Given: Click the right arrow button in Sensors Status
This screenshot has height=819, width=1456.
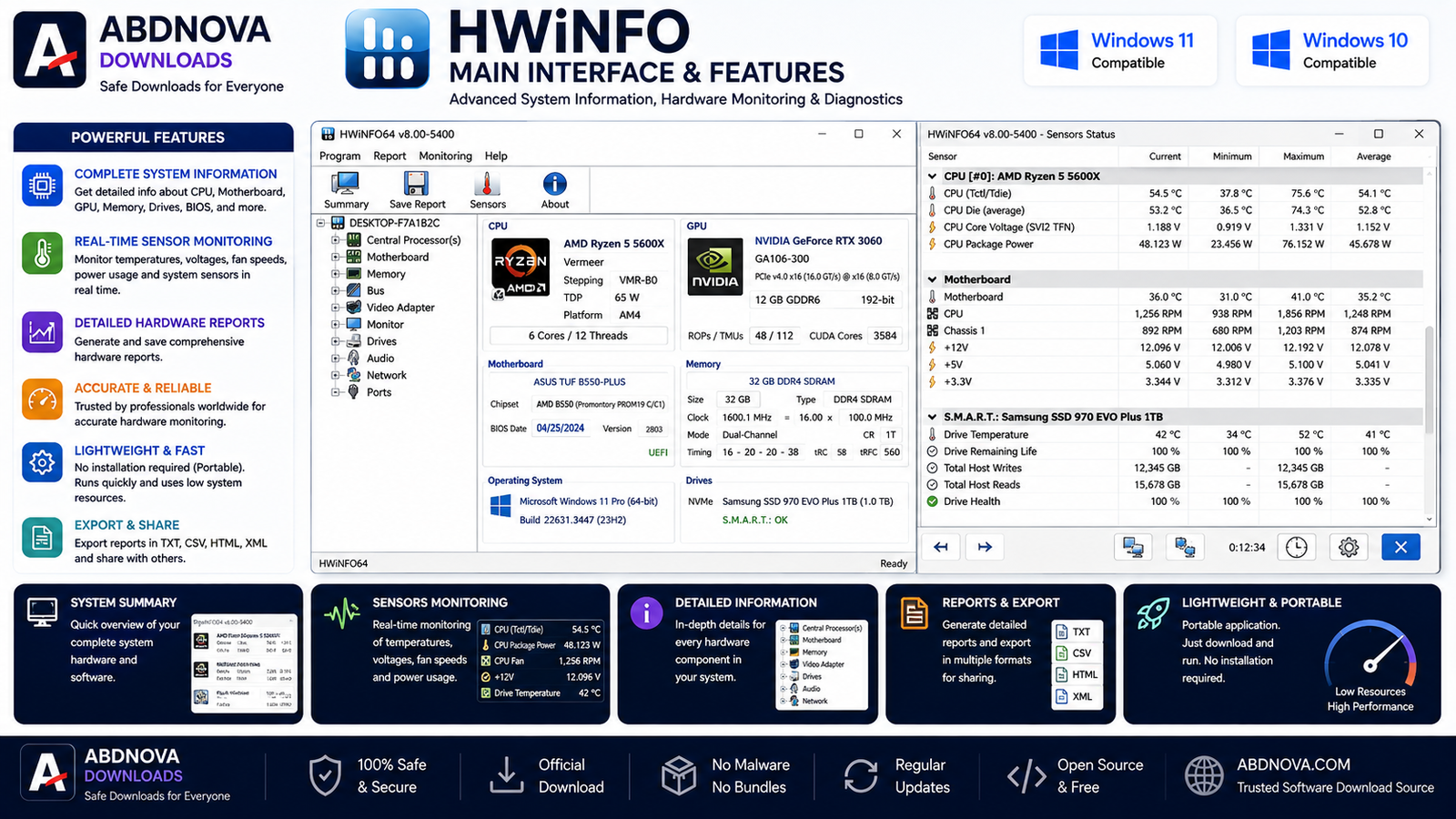Looking at the screenshot, I should (985, 547).
